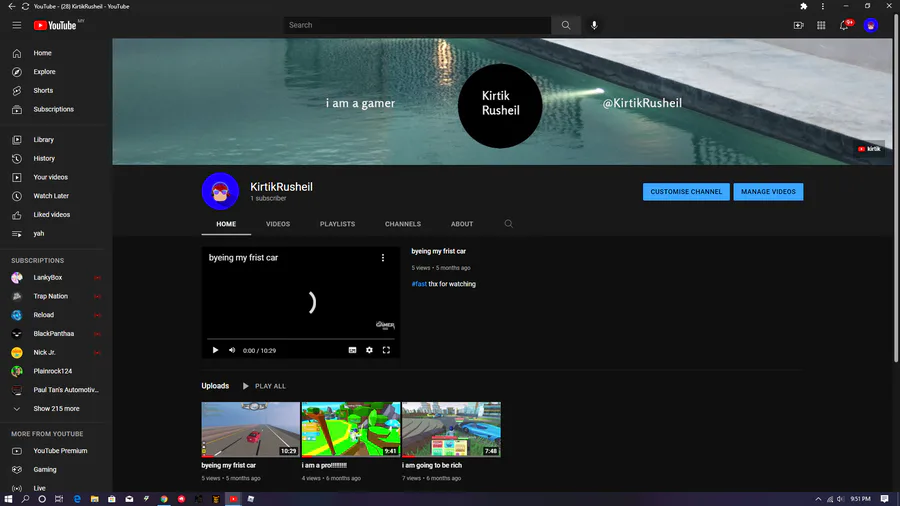Open the notifications bell
The width and height of the screenshot is (900, 506).
click(844, 25)
